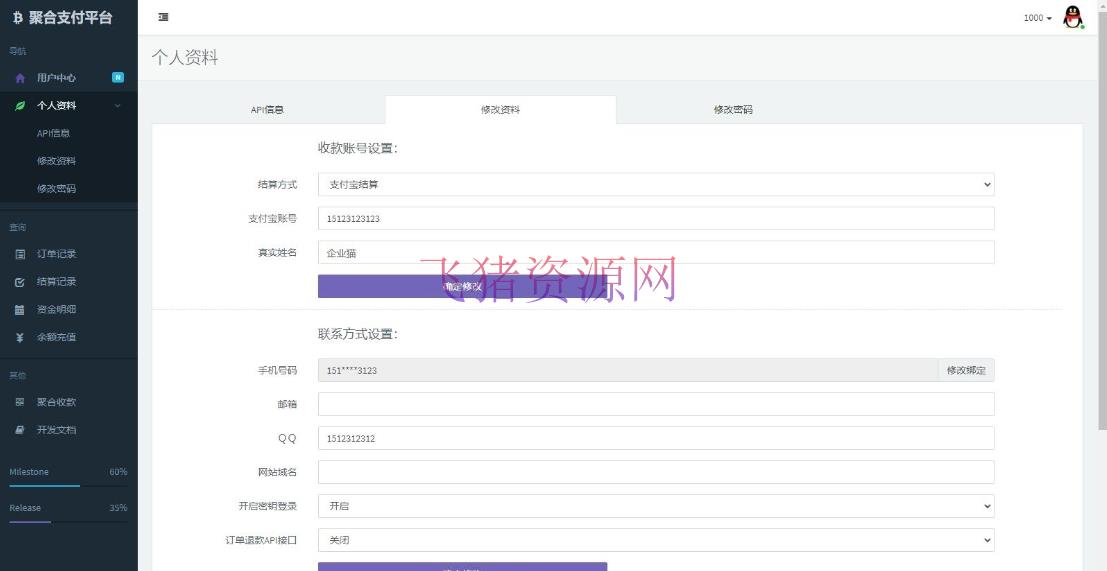Focus the 邮箱 input field
1107x571 pixels.
656,404
